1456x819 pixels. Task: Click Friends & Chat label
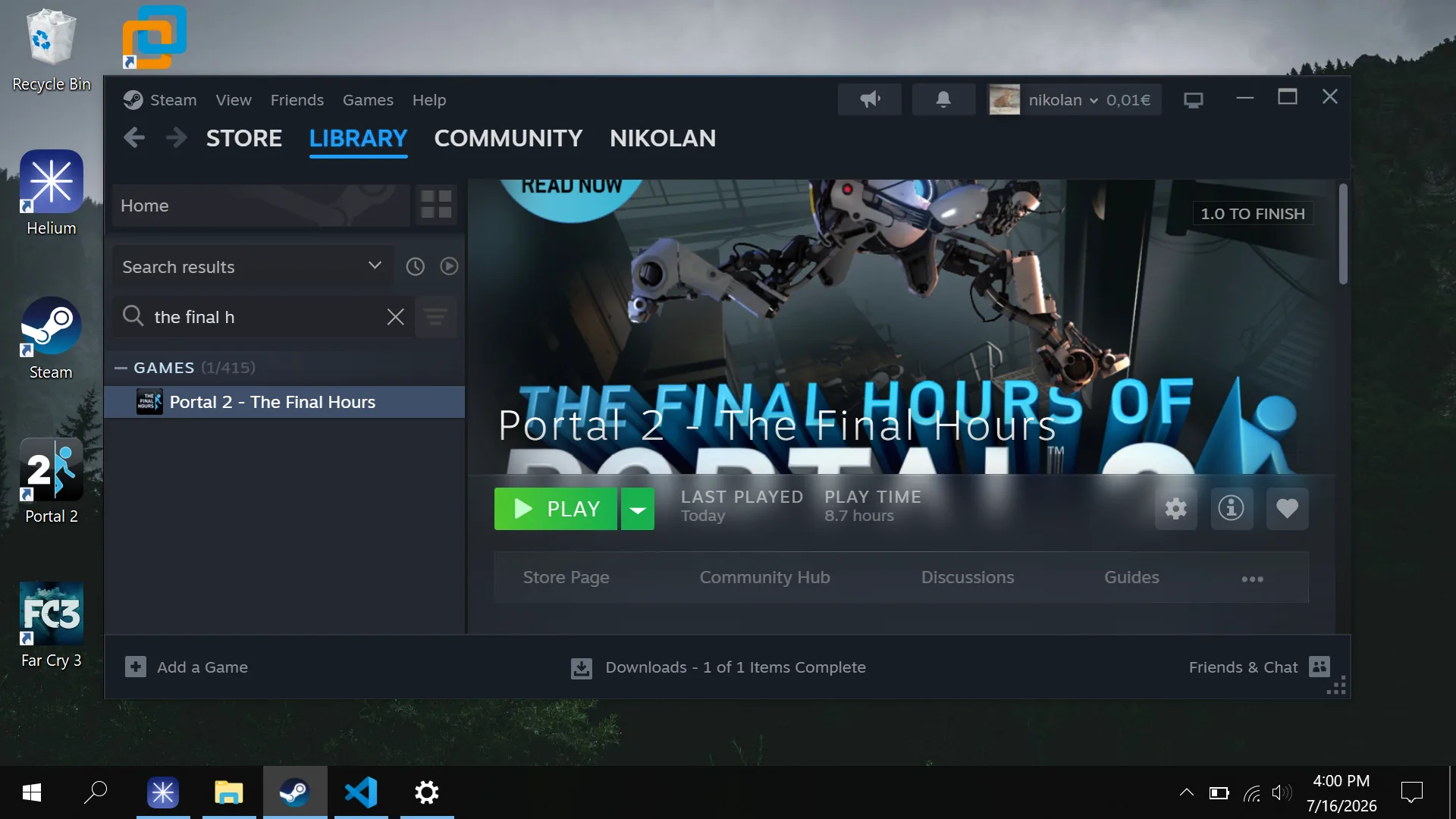coord(1243,667)
